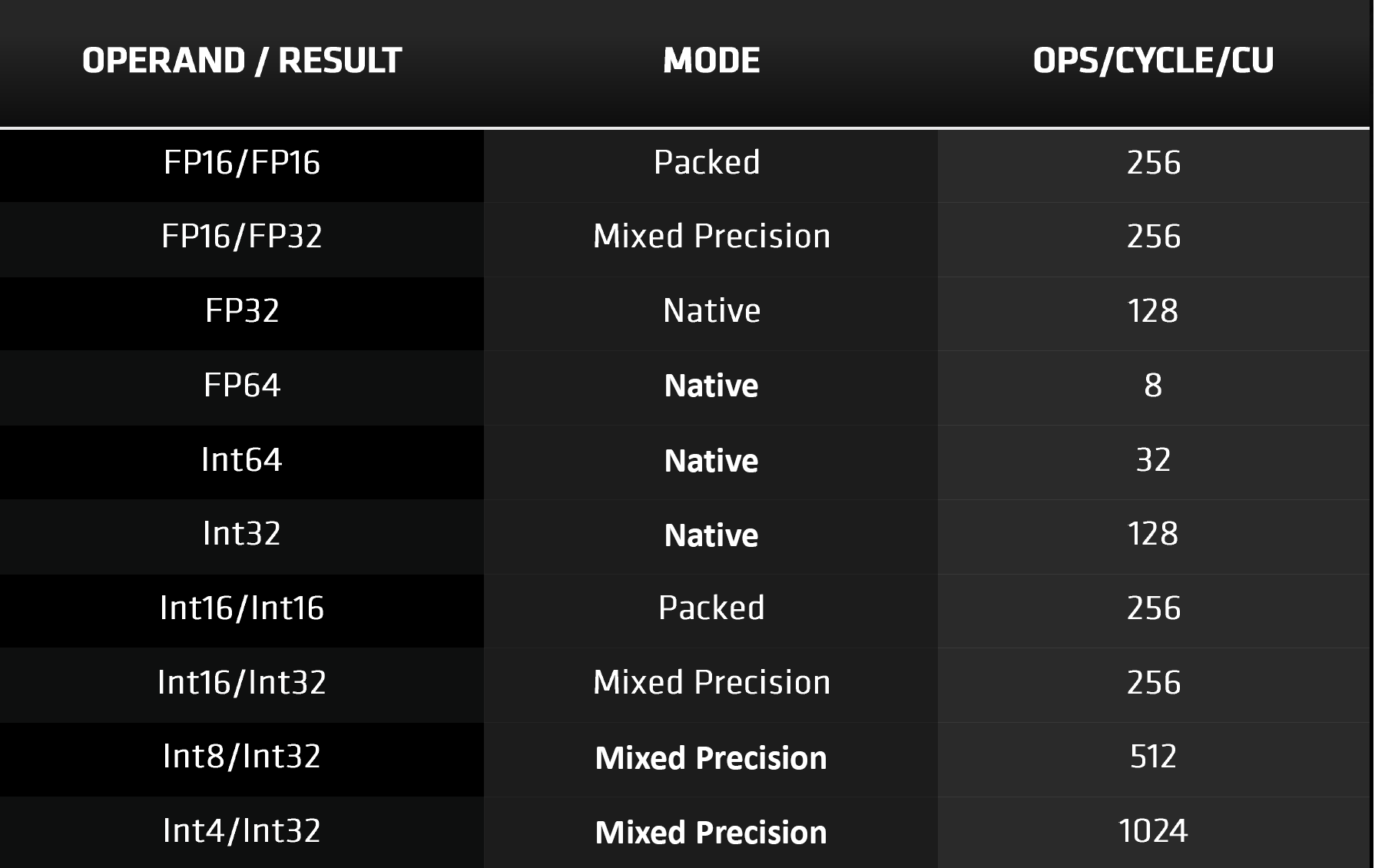Click the FP32 operand row label
Viewport: 1375px width, 868px height.
click(x=242, y=311)
